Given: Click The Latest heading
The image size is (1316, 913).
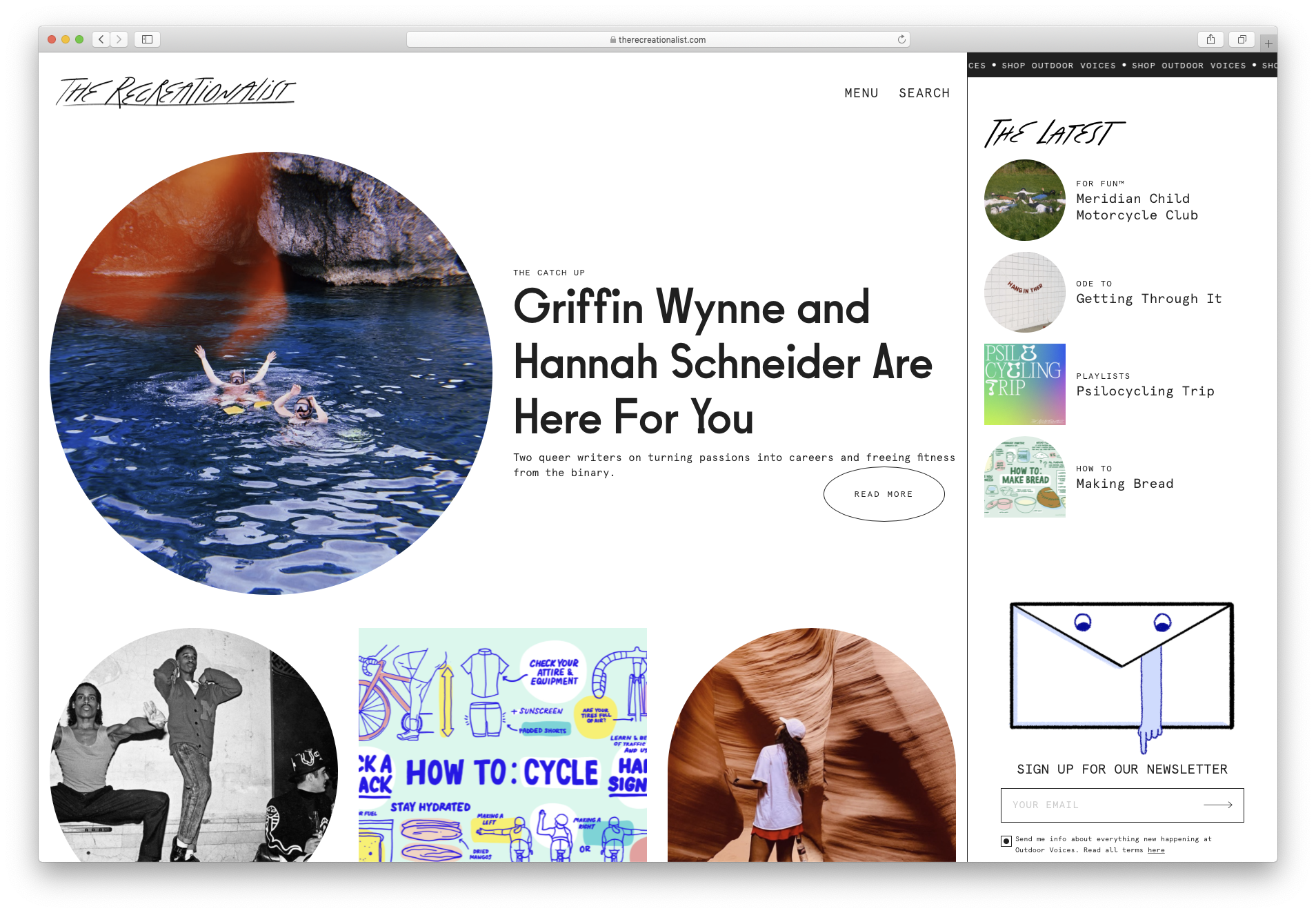Looking at the screenshot, I should pos(1054,132).
